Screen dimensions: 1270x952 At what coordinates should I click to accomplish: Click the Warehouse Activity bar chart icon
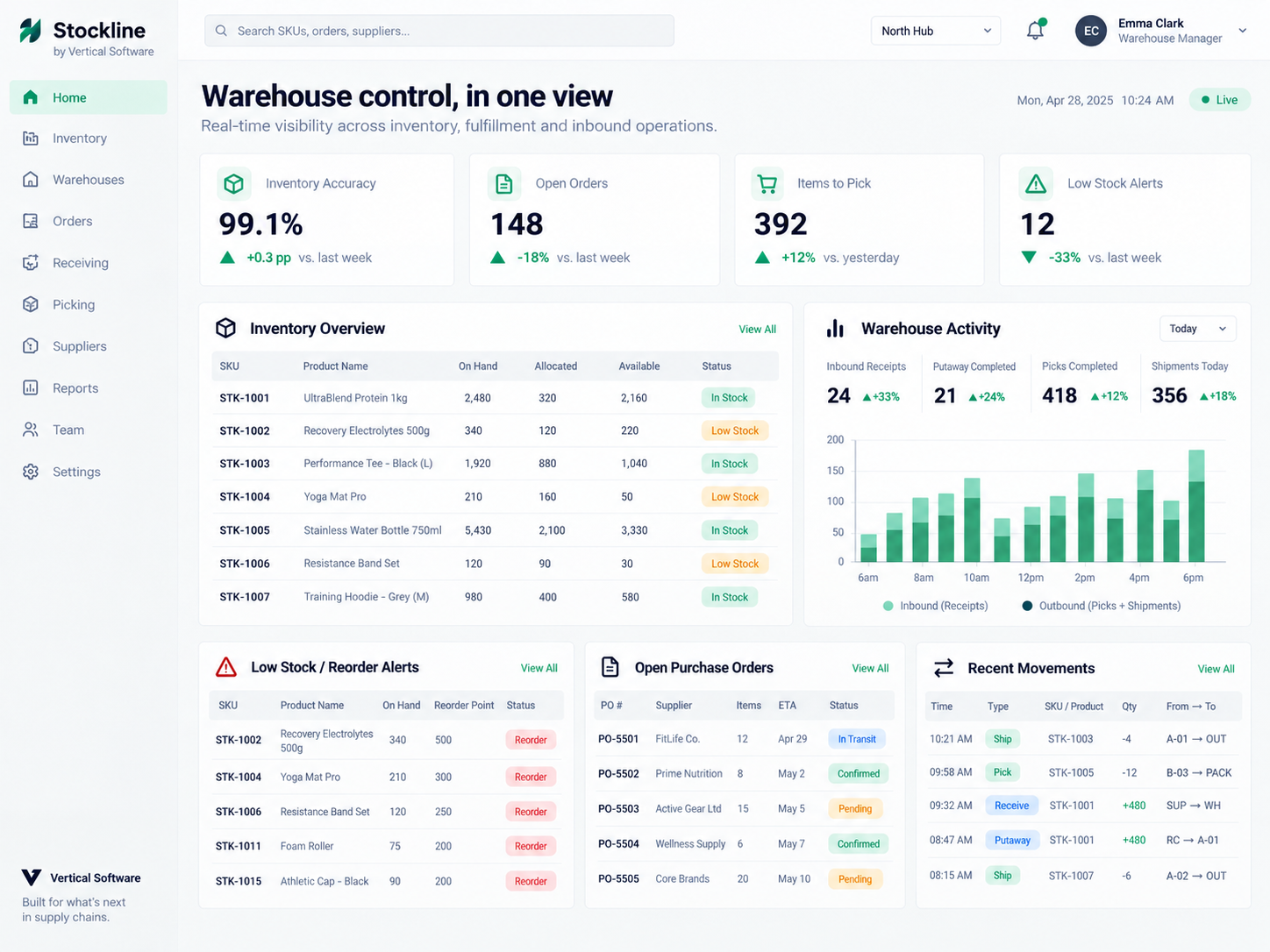[x=835, y=328]
